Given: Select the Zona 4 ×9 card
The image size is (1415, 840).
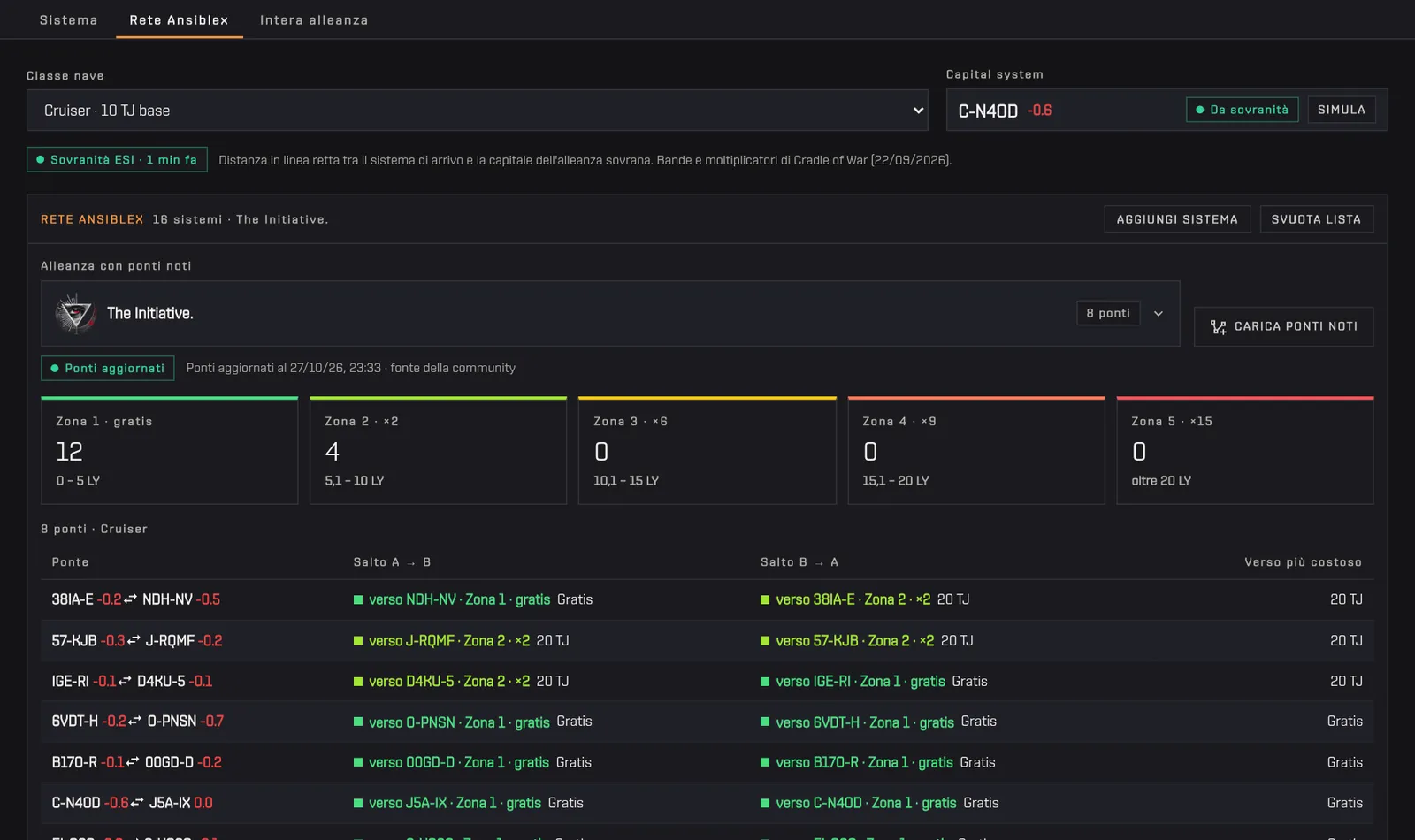Looking at the screenshot, I should pos(976,451).
